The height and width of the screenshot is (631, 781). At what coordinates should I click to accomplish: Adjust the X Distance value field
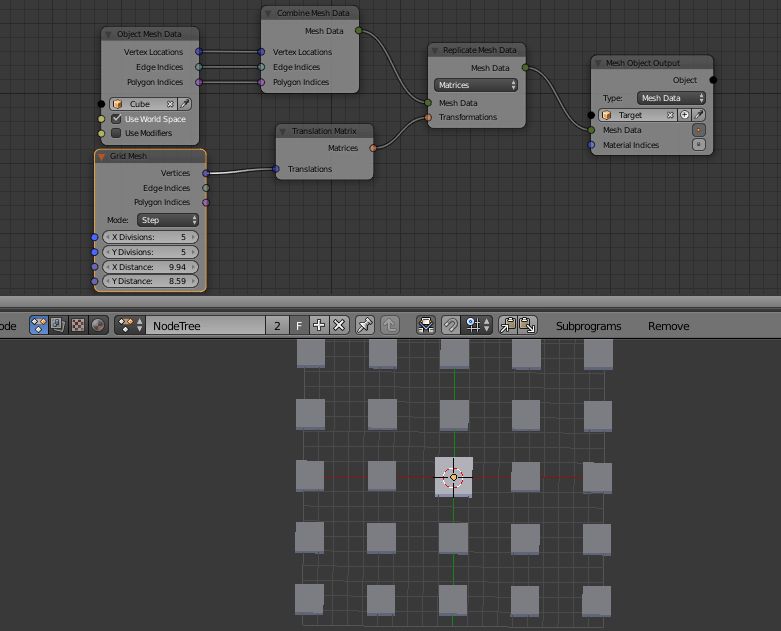(x=150, y=267)
